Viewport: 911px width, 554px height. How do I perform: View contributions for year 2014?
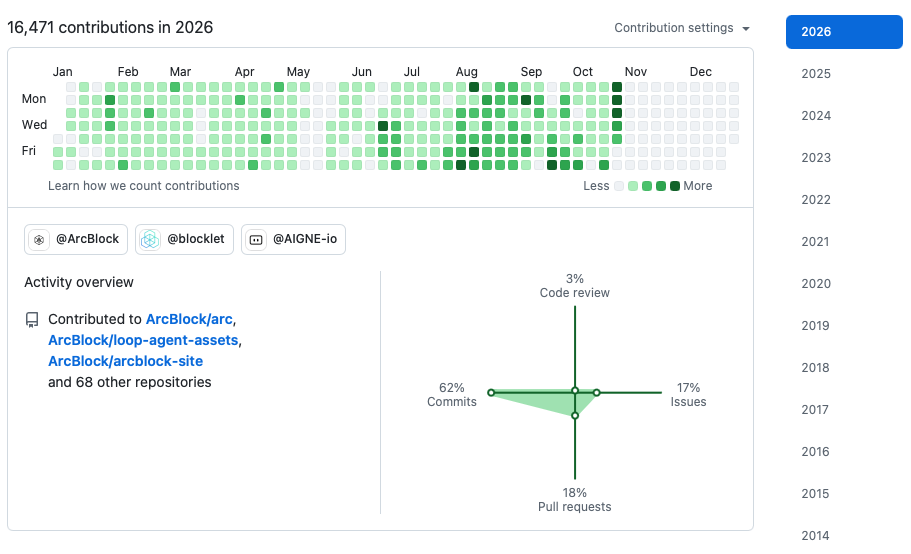[816, 535]
